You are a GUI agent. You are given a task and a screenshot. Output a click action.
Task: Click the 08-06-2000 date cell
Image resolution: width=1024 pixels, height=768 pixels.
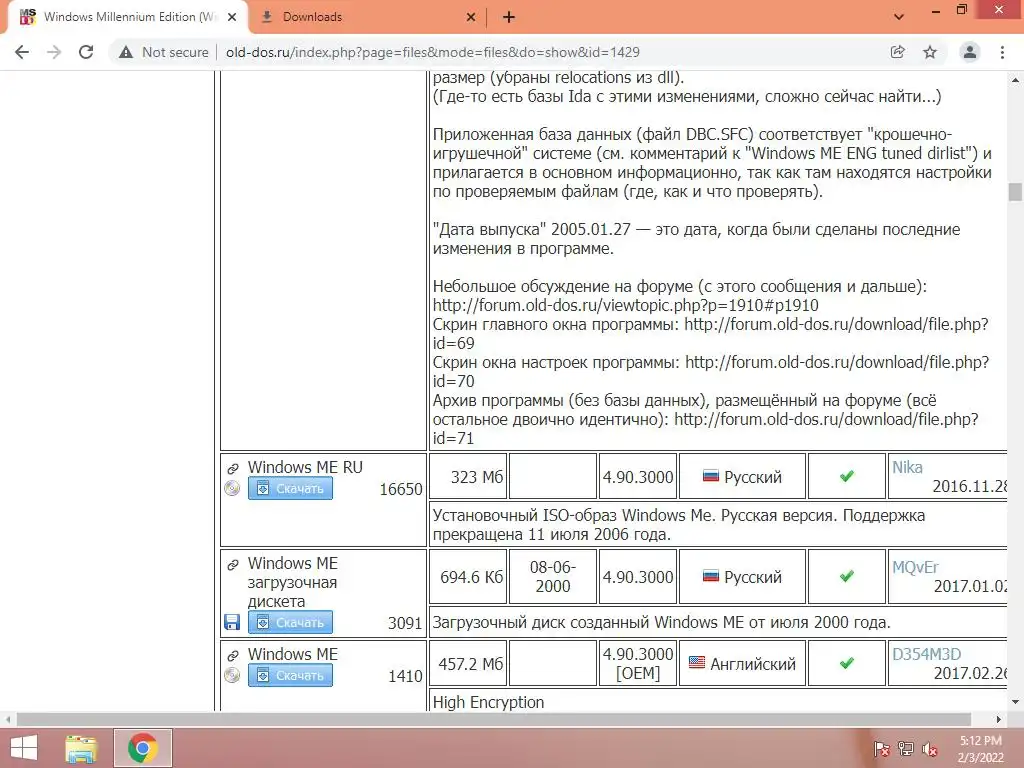coord(552,577)
